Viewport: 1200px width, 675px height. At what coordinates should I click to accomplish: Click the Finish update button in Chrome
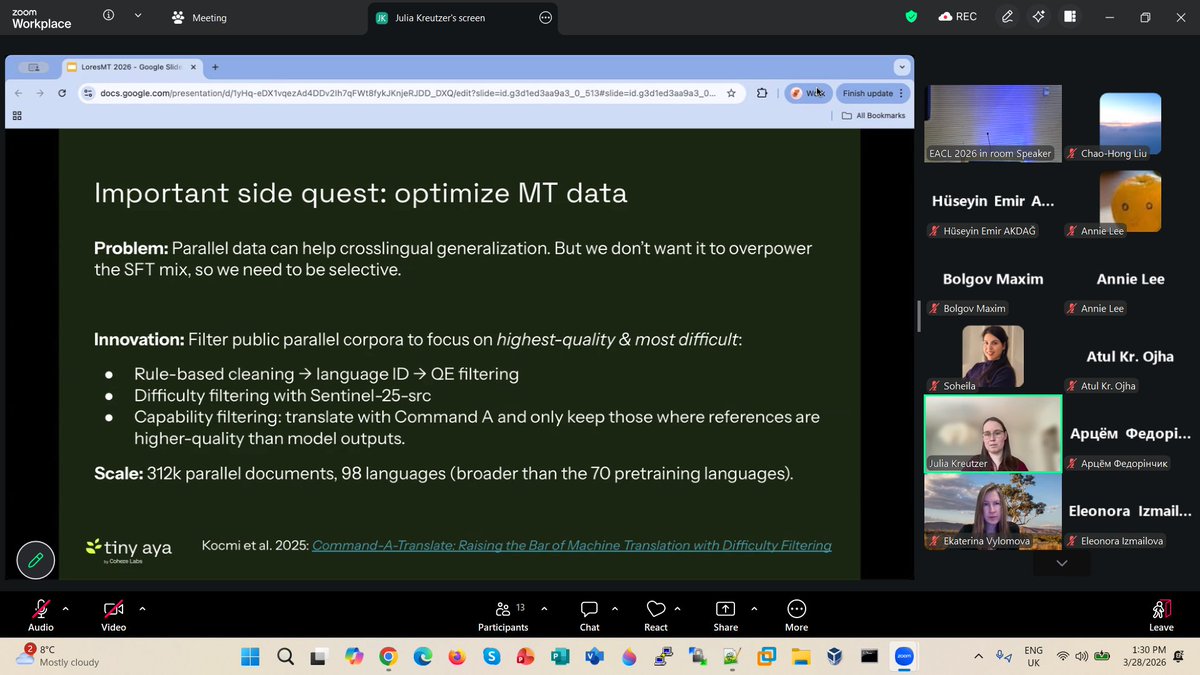pyautogui.click(x=873, y=93)
